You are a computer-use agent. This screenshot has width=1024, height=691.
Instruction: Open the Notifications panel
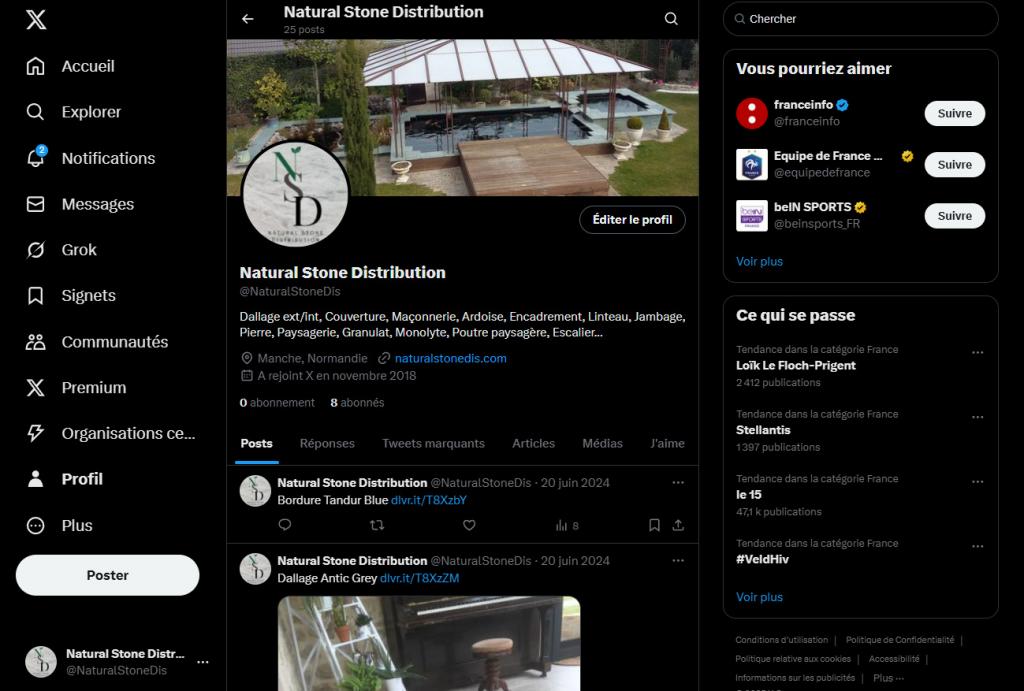(107, 158)
